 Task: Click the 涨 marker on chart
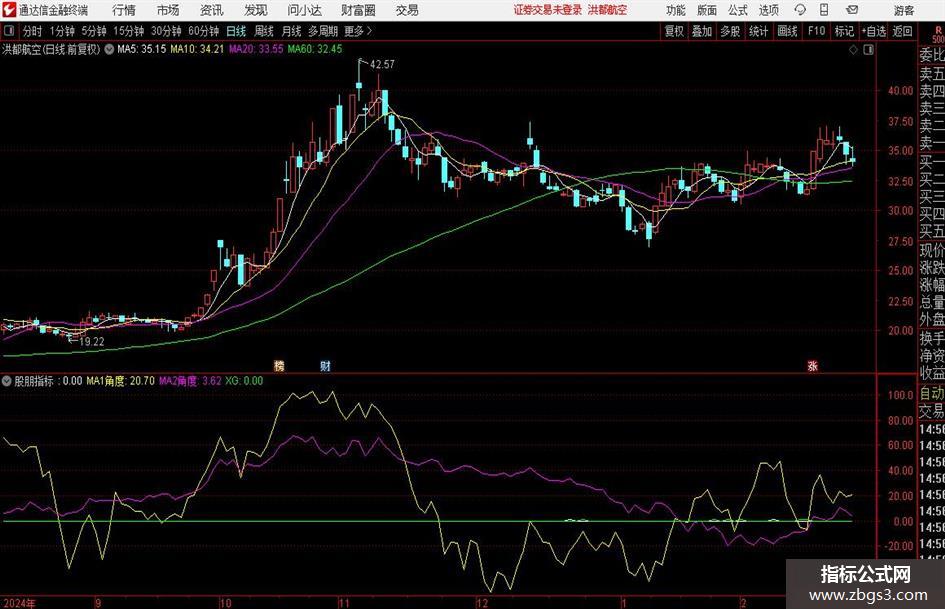coord(812,365)
